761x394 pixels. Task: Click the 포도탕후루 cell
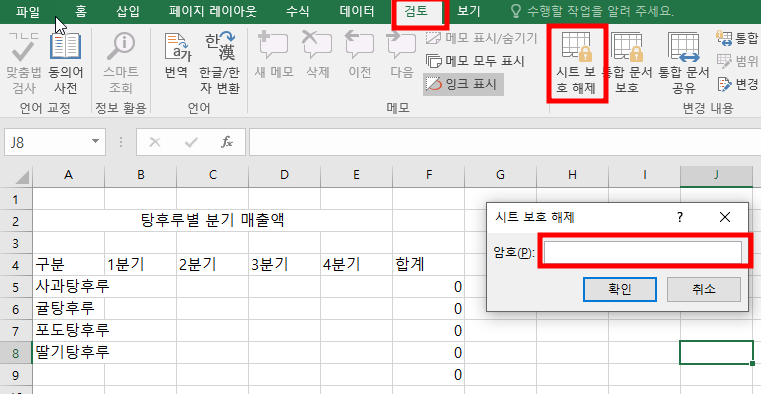click(68, 331)
